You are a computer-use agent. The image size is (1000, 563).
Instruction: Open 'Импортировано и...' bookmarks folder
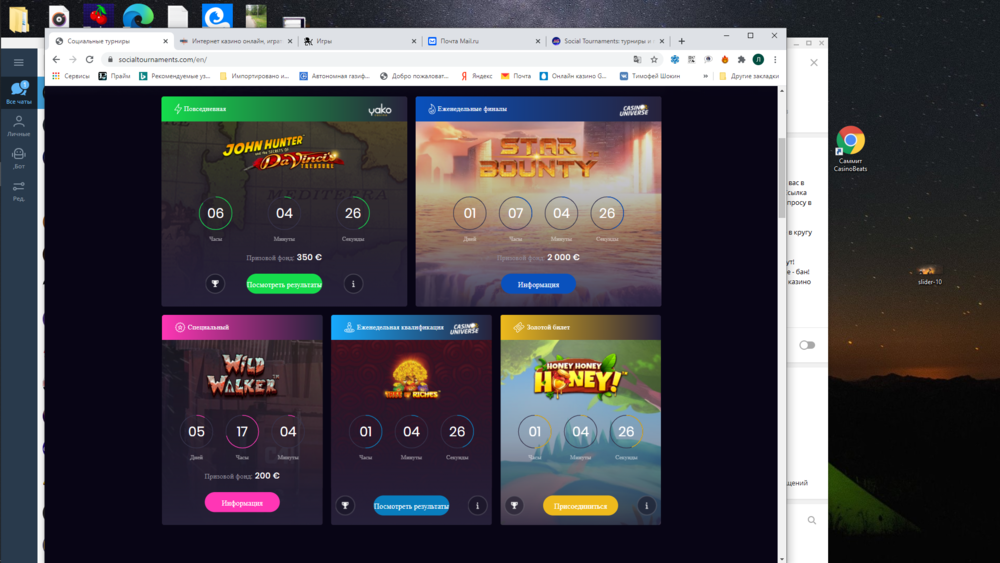tap(254, 76)
